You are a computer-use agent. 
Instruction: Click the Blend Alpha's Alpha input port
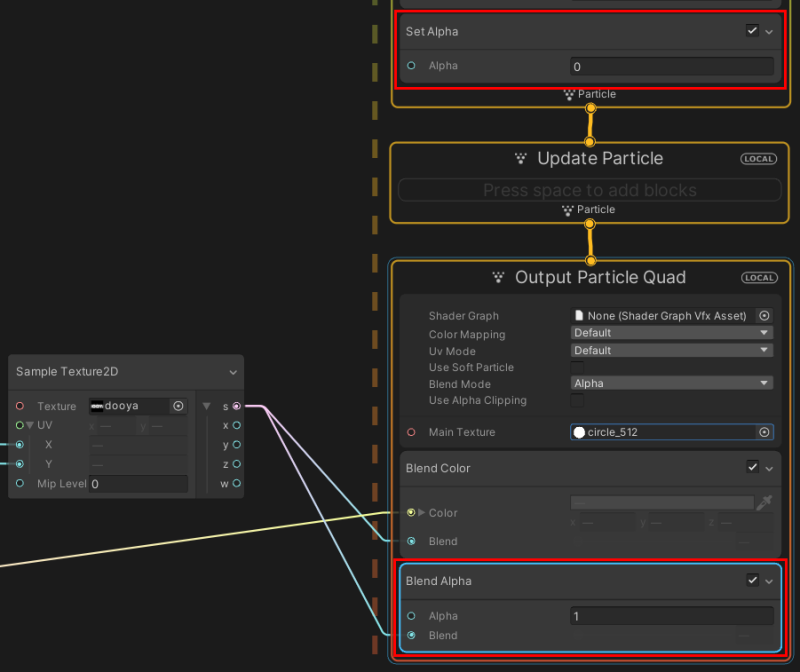[x=411, y=616]
